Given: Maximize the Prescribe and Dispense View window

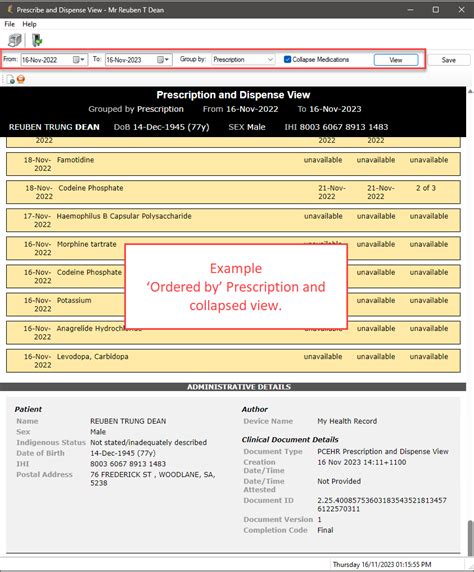Looking at the screenshot, I should click(x=436, y=9).
